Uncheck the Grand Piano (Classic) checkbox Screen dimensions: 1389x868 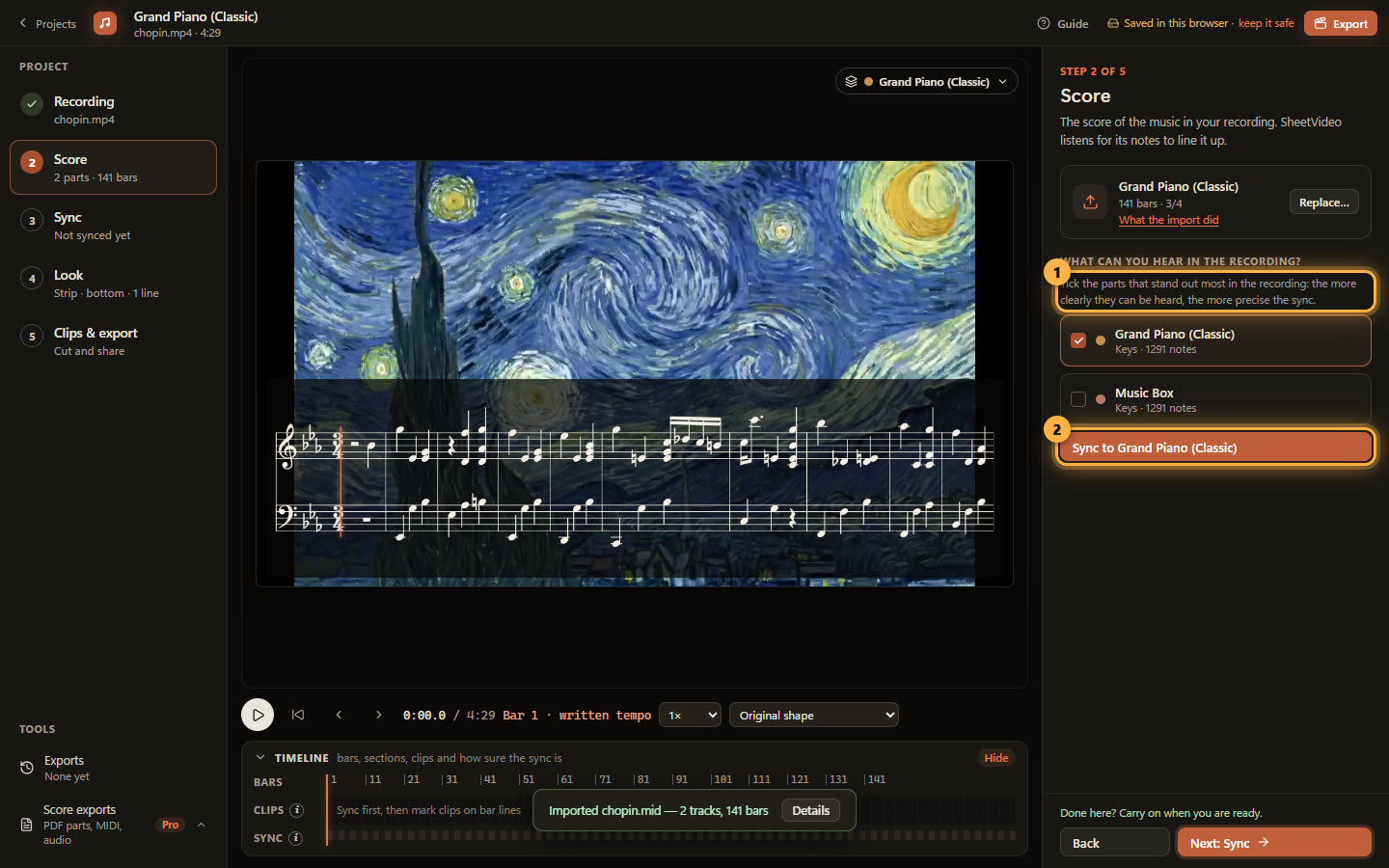coord(1078,340)
